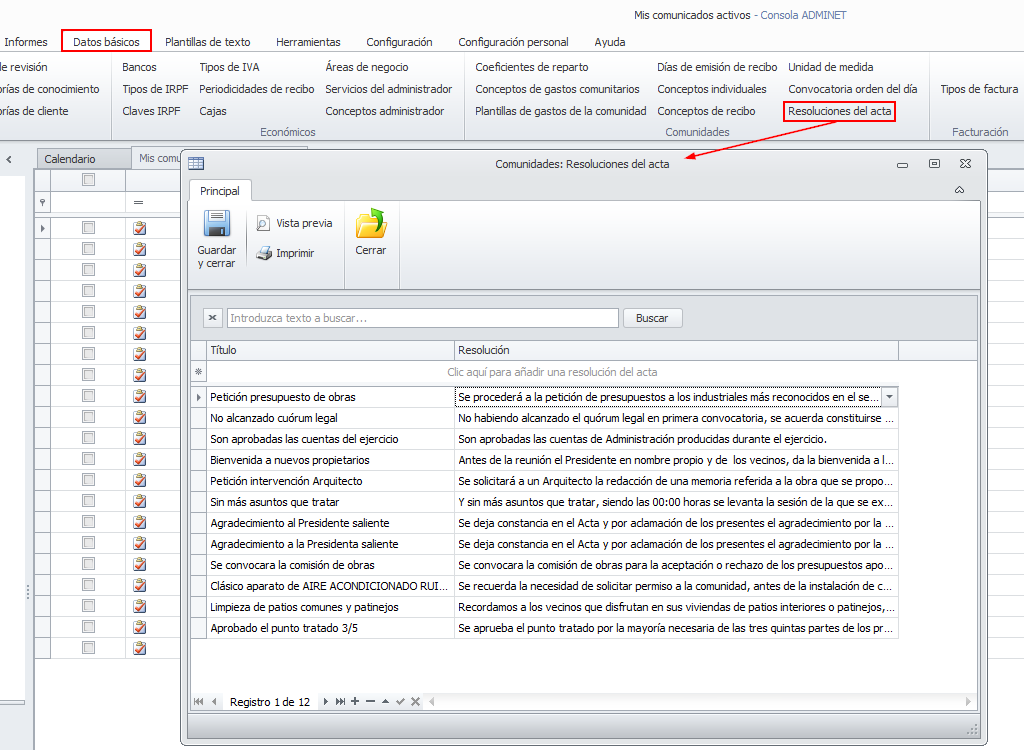Click the horizontal scrollbar right arrow

click(968, 702)
